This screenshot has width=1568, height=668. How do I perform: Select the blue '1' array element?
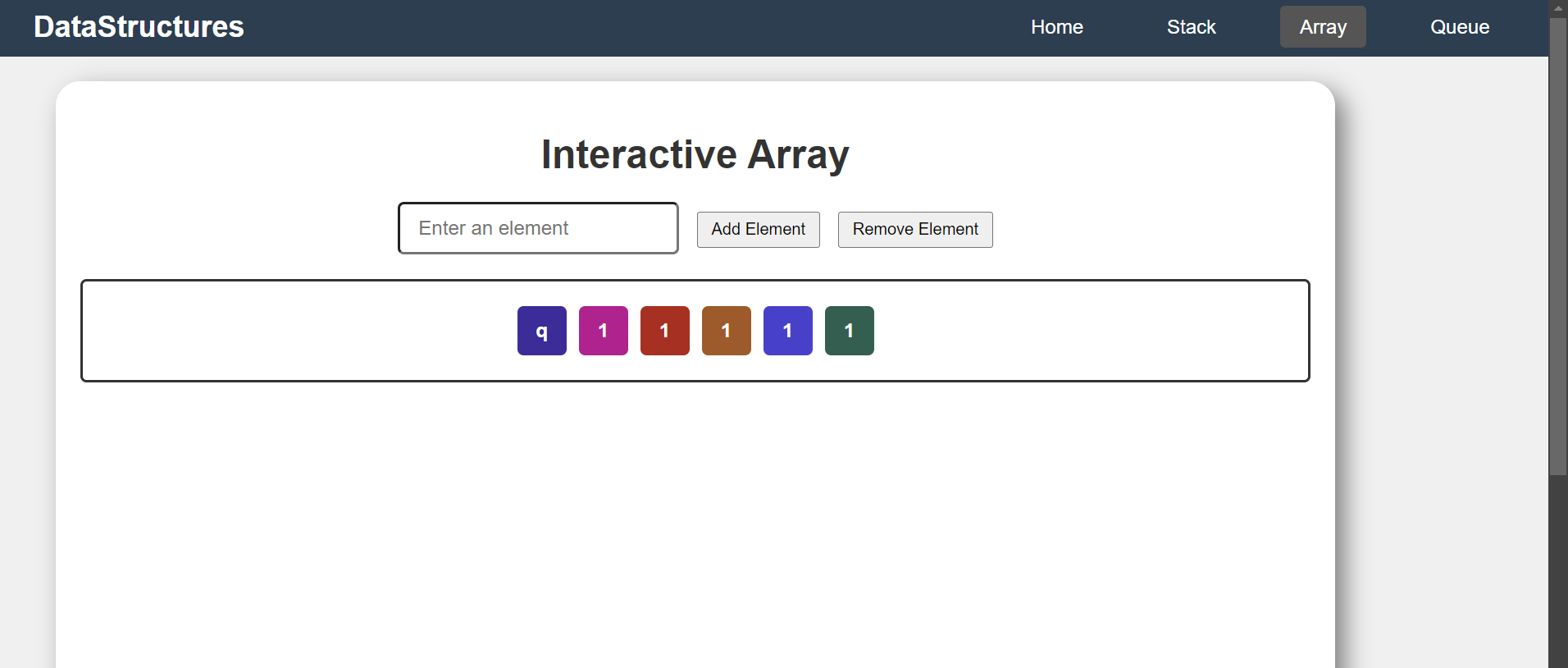(x=788, y=331)
